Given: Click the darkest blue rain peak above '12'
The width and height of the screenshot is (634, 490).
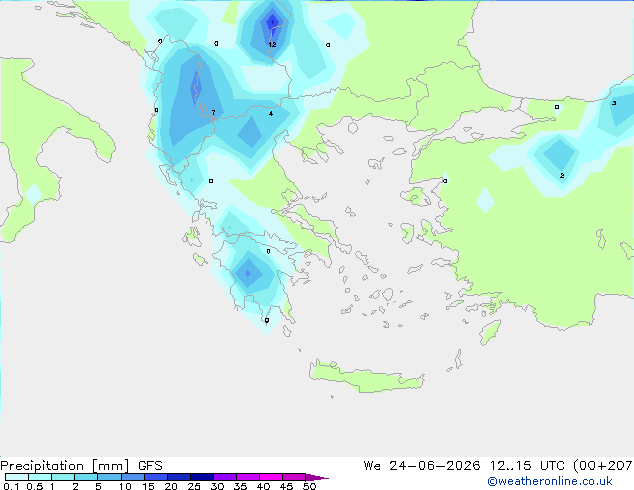Looking at the screenshot, I should tap(272, 21).
